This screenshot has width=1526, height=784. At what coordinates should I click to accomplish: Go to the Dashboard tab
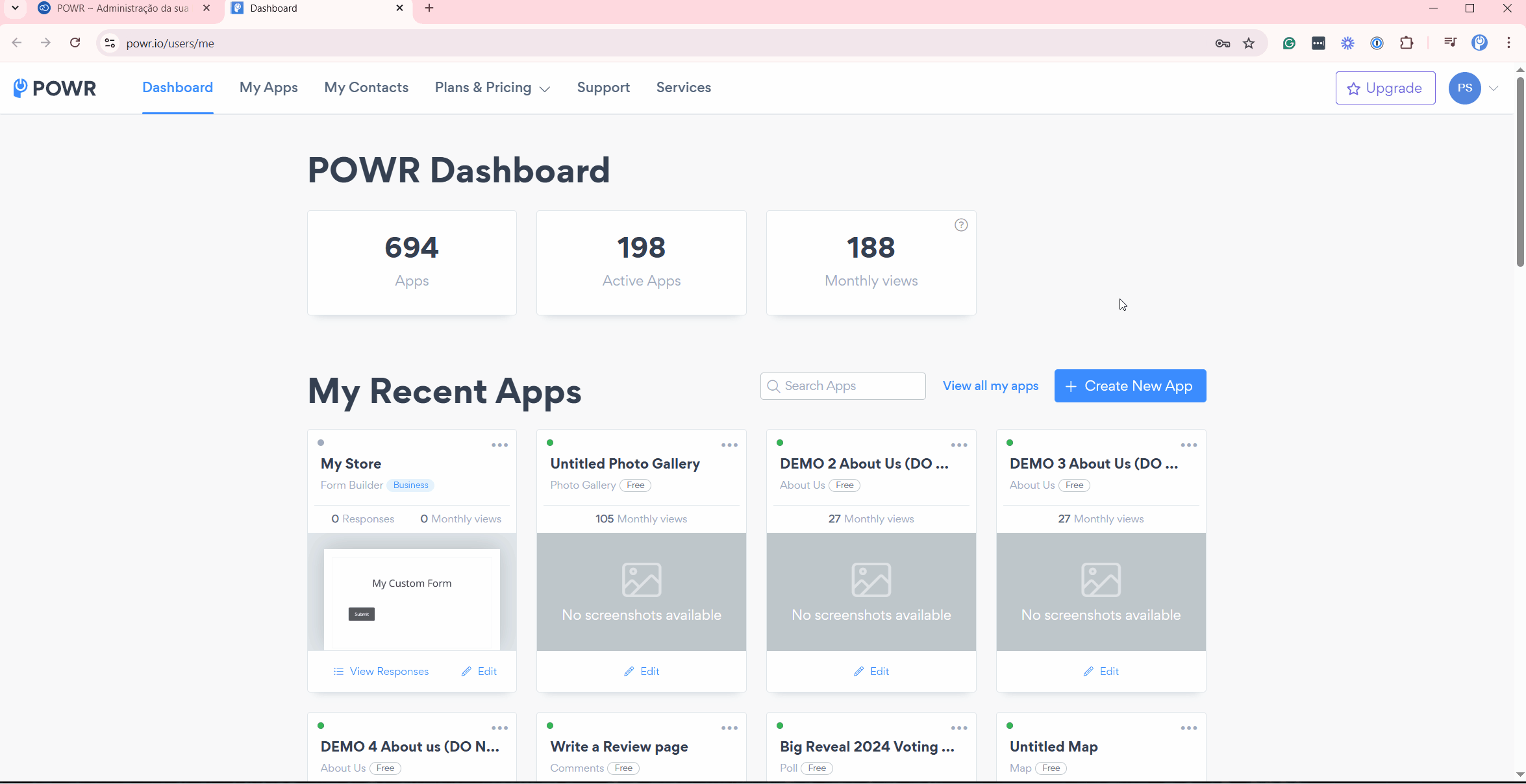(x=177, y=88)
